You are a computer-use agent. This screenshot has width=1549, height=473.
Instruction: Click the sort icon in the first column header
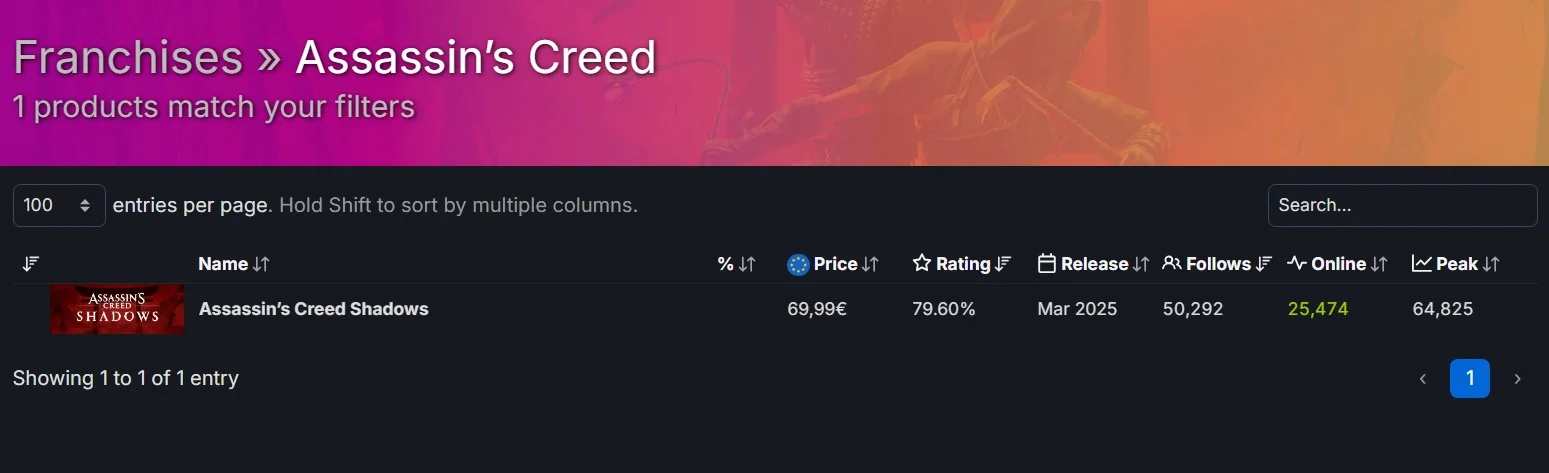click(31, 264)
